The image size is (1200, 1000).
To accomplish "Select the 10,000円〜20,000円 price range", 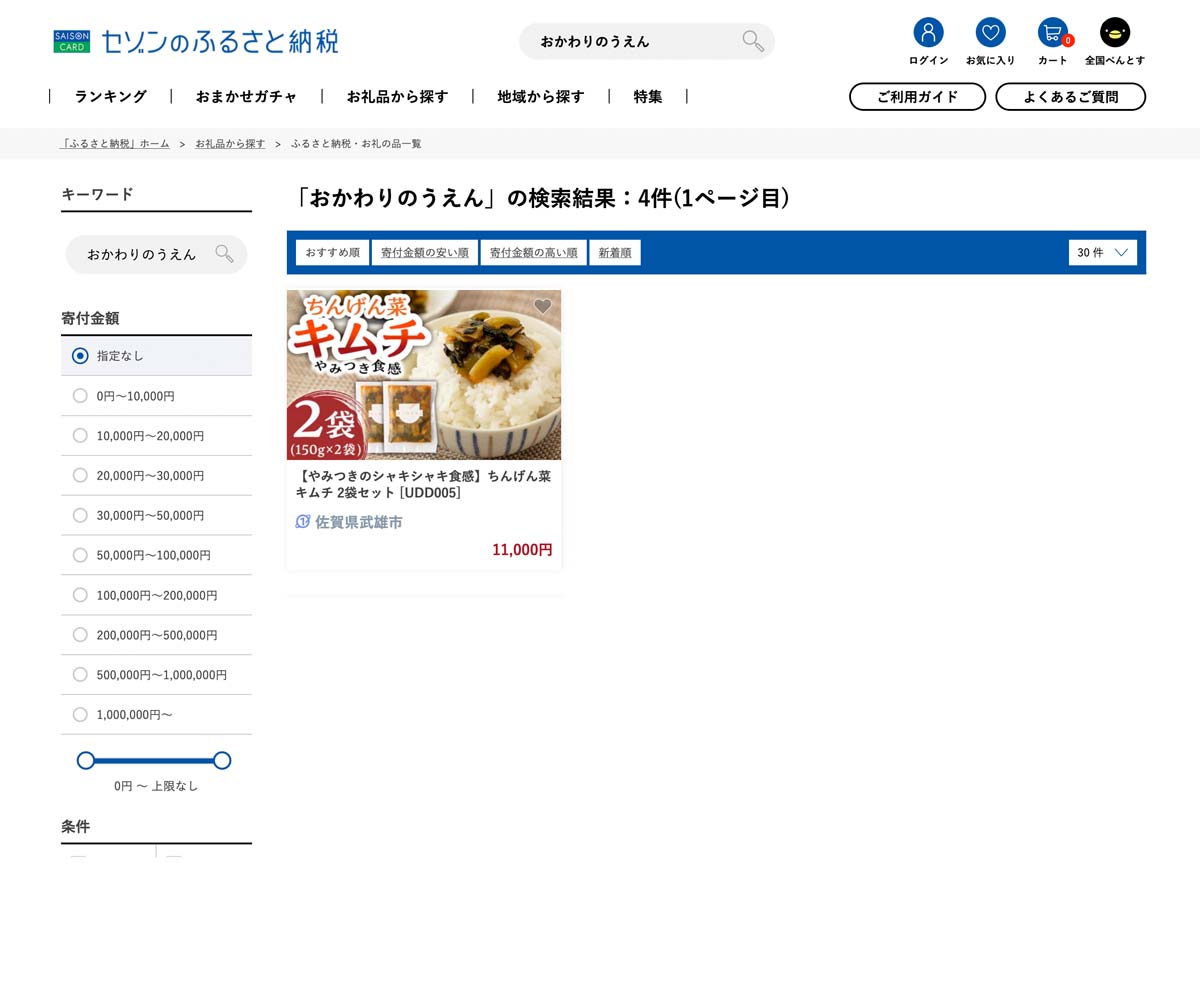I will click(x=80, y=435).
